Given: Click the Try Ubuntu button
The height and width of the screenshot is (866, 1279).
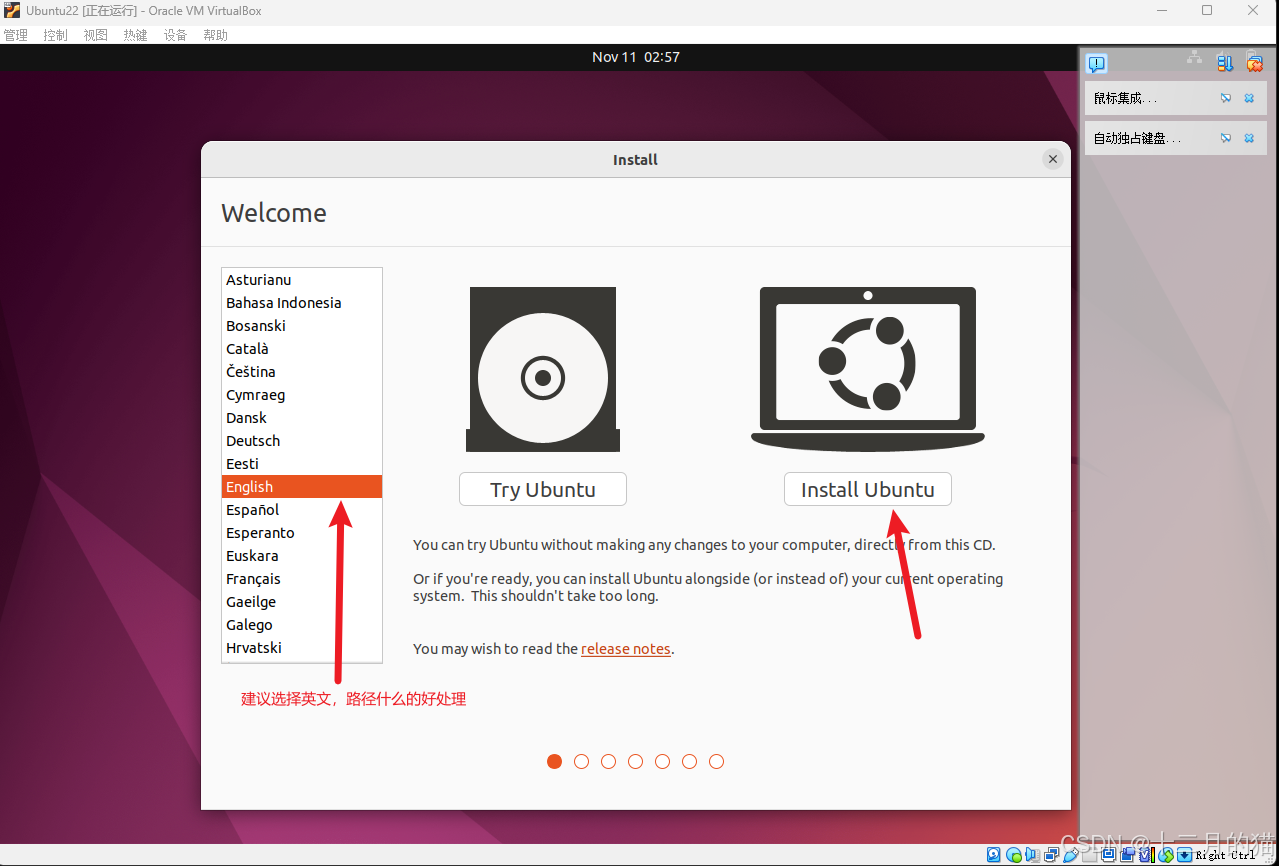Looking at the screenshot, I should click(x=543, y=489).
